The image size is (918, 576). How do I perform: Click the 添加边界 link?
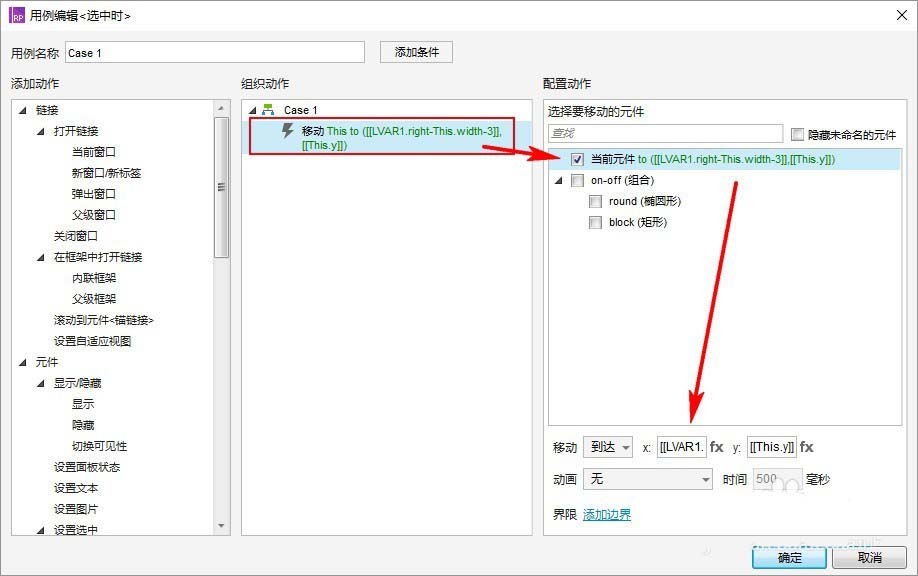tap(606, 514)
